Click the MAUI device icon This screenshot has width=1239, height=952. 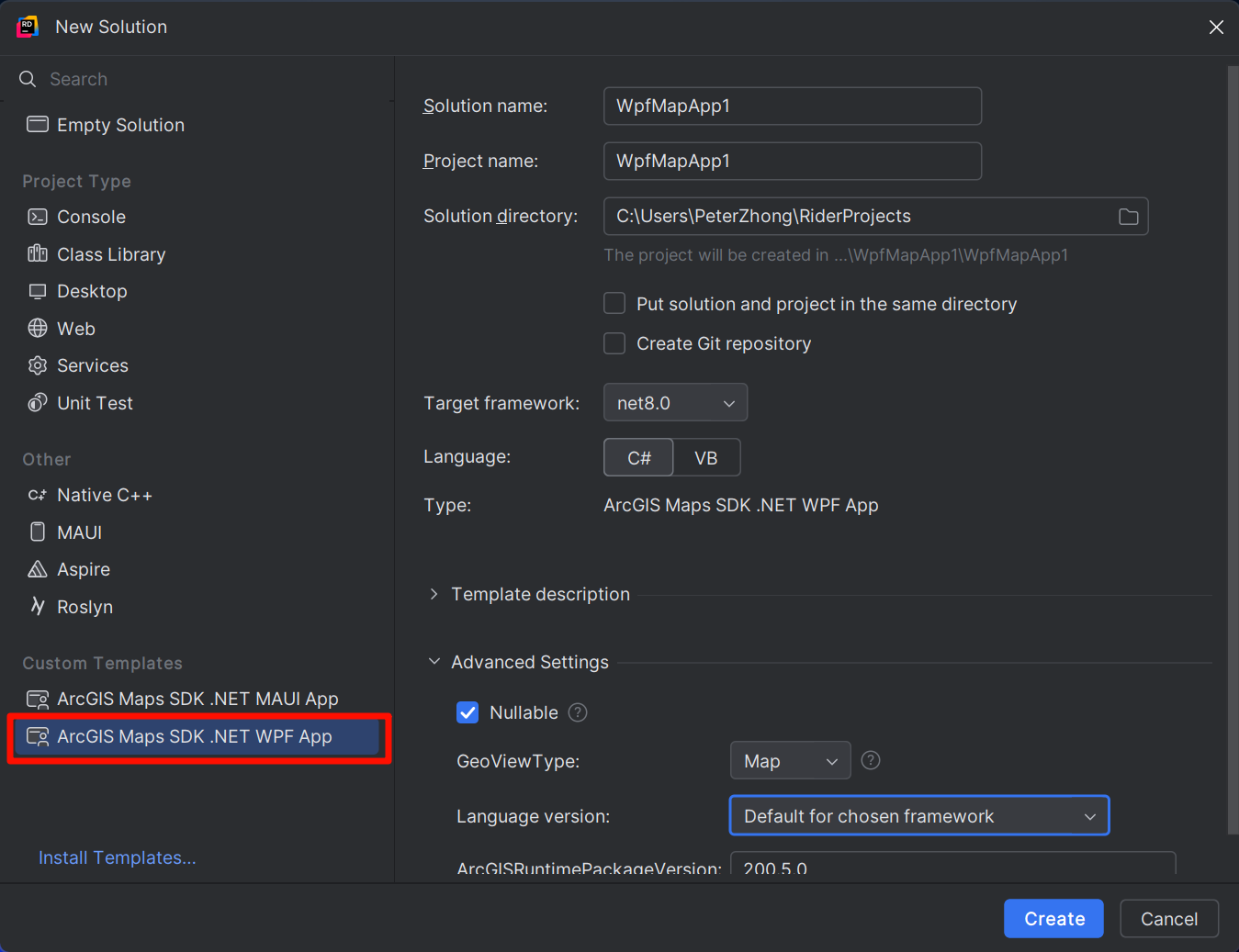(x=38, y=532)
